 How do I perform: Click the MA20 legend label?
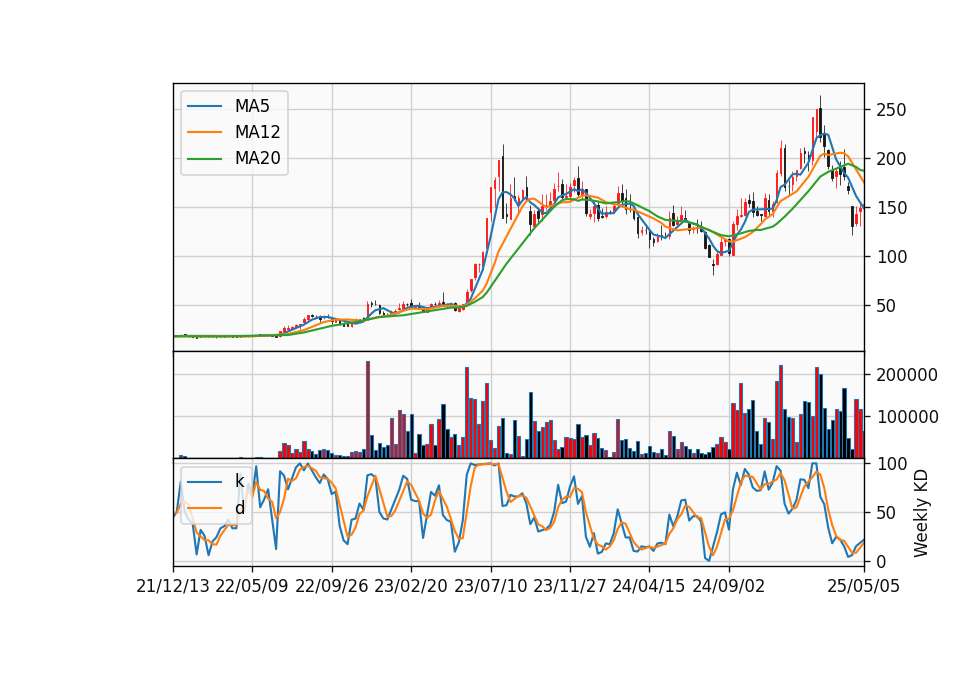tap(257, 159)
